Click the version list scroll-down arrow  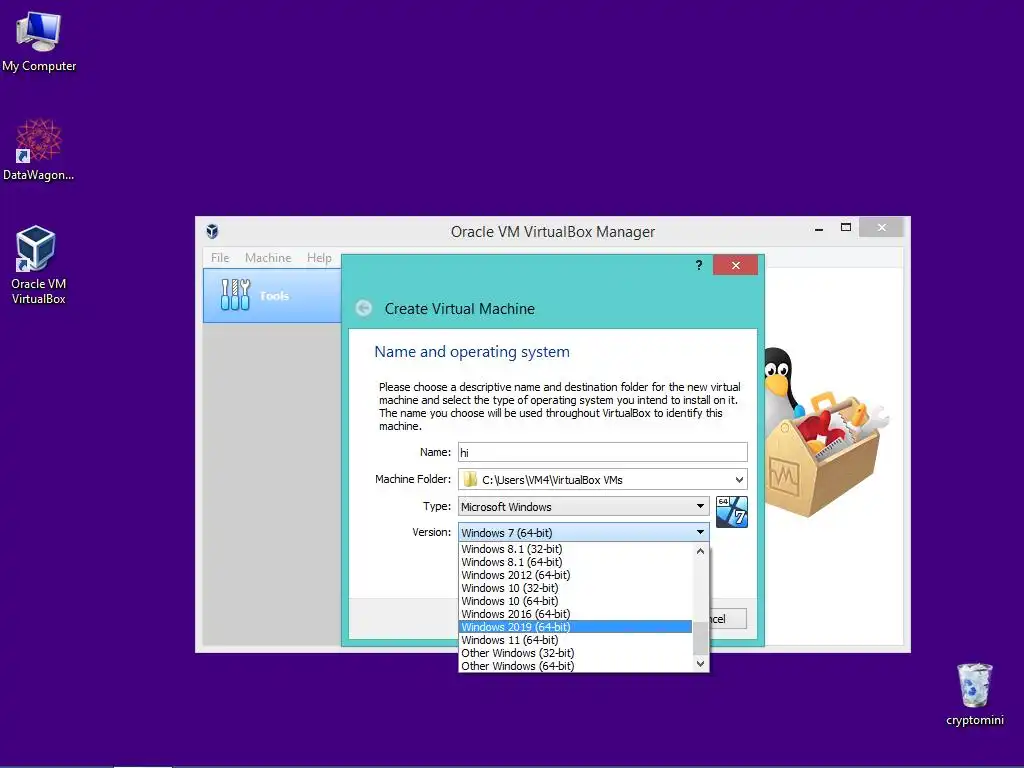[700, 664]
